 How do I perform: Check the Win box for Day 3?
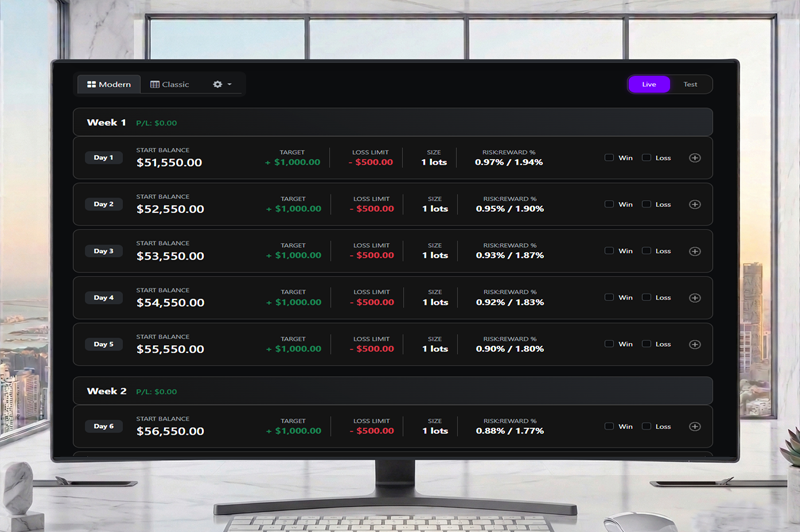609,250
